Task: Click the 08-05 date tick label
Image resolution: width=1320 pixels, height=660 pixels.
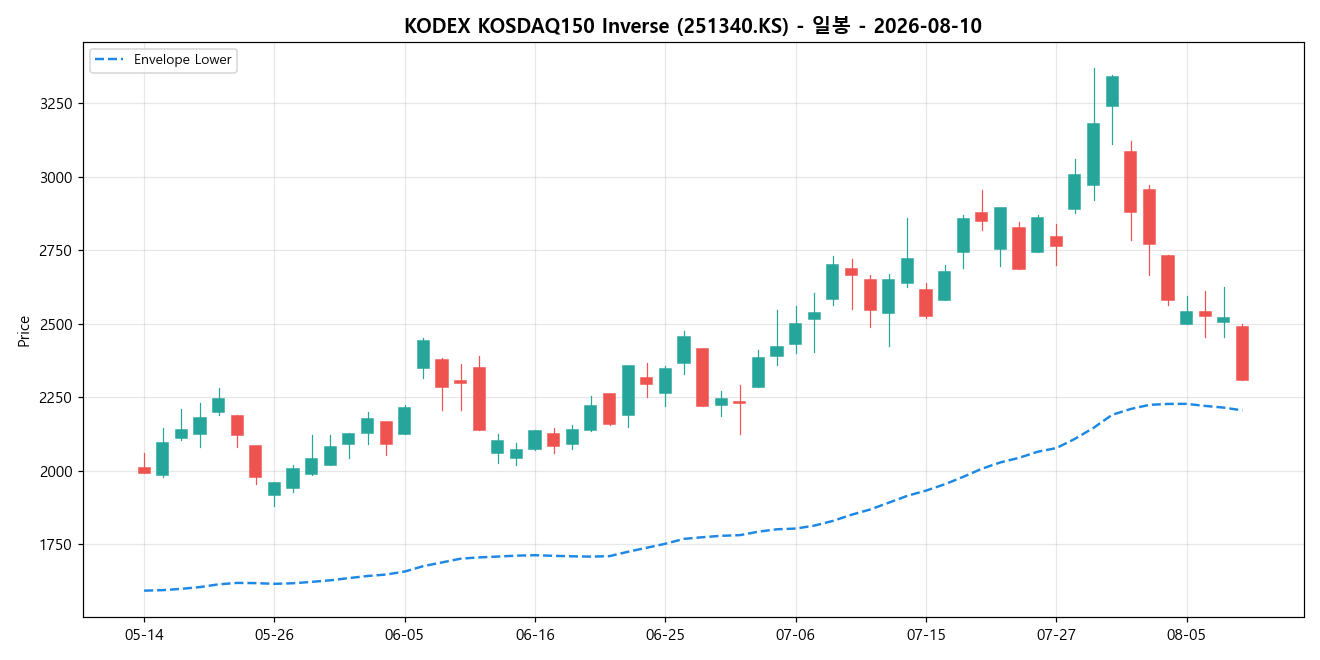Action: pyautogui.click(x=1186, y=635)
